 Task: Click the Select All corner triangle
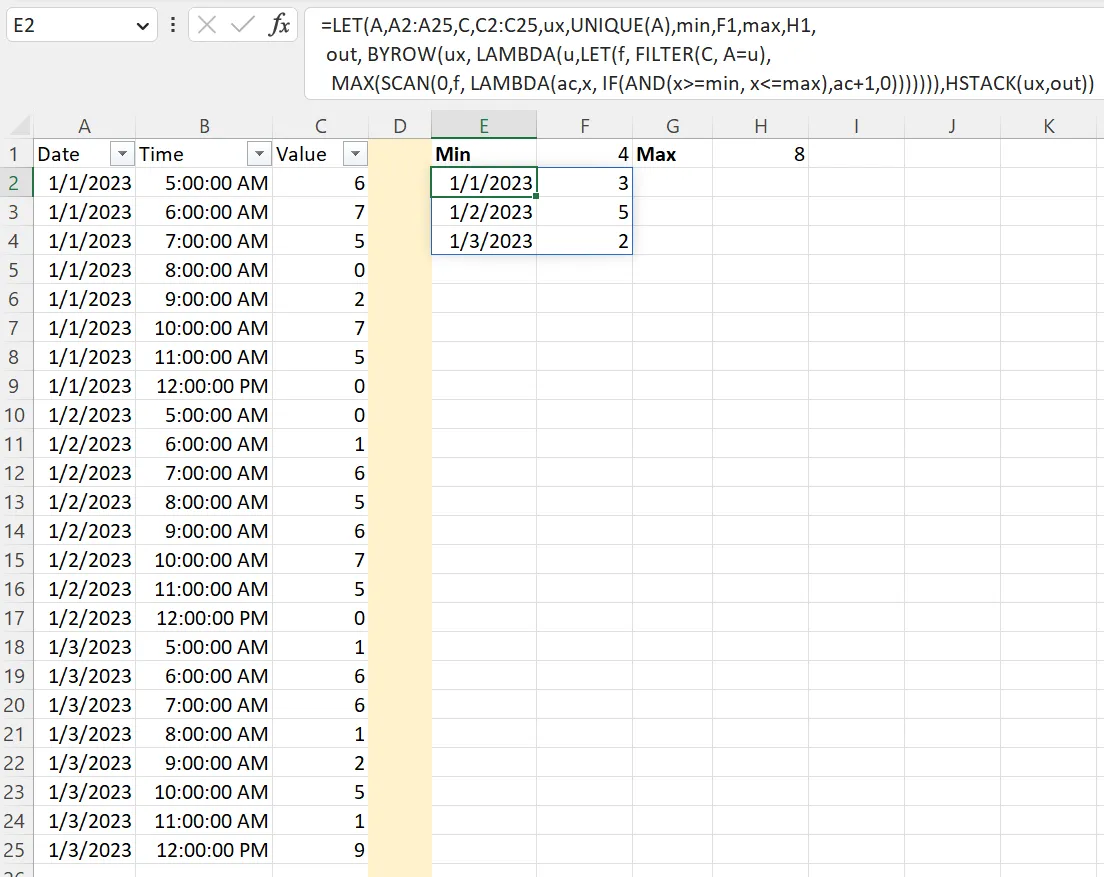[x=21, y=127]
